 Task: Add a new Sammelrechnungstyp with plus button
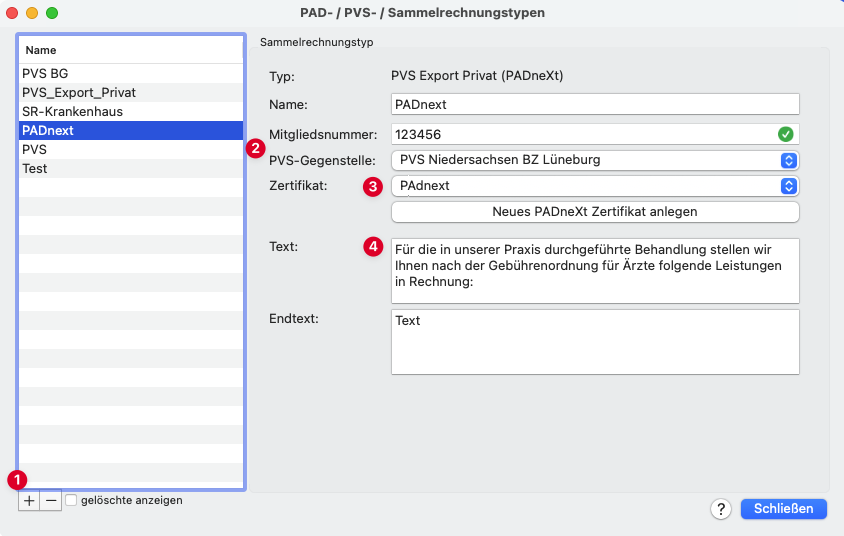click(29, 500)
